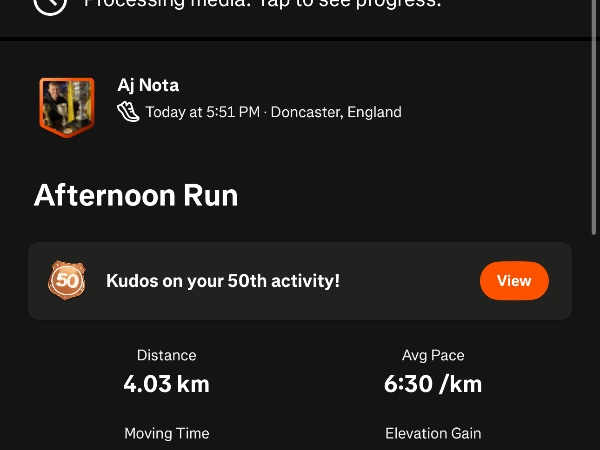Select the 6:30 /km pace value
Screen dimensions: 600x450
pos(433,383)
